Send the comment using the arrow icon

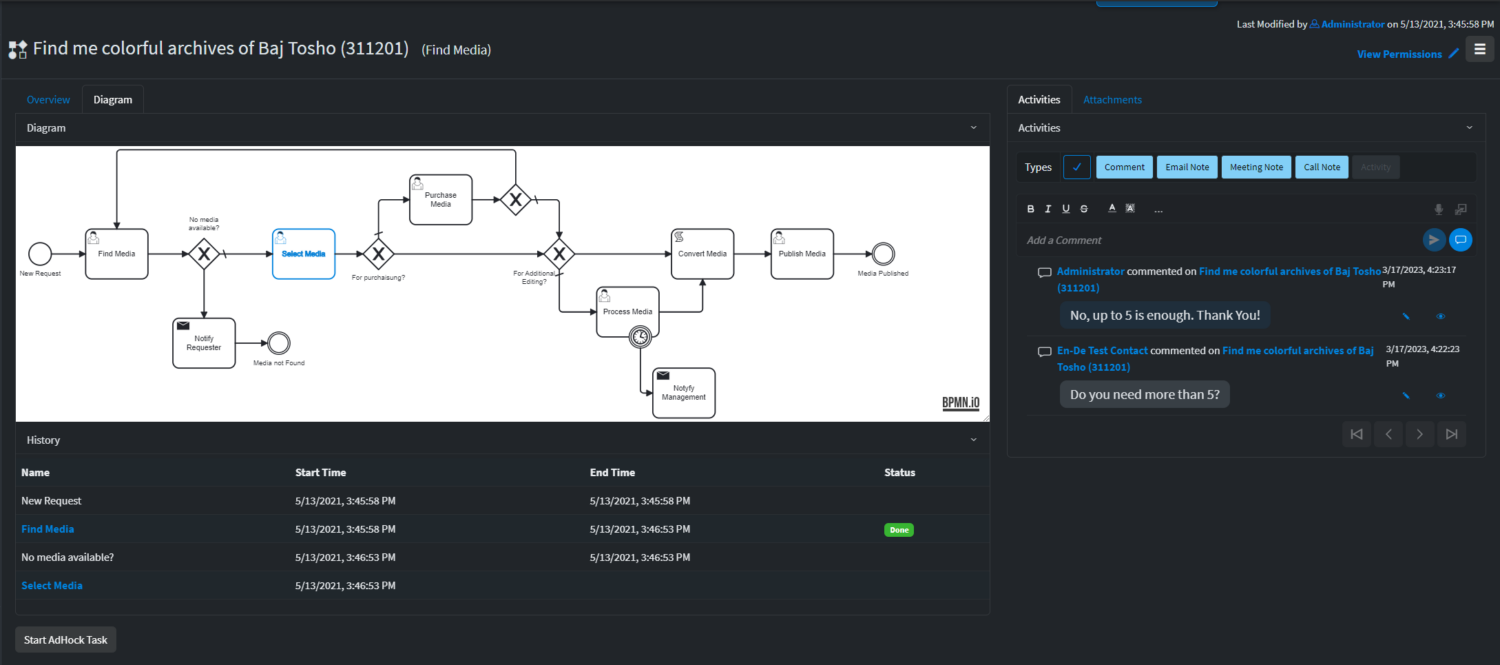(x=1433, y=239)
